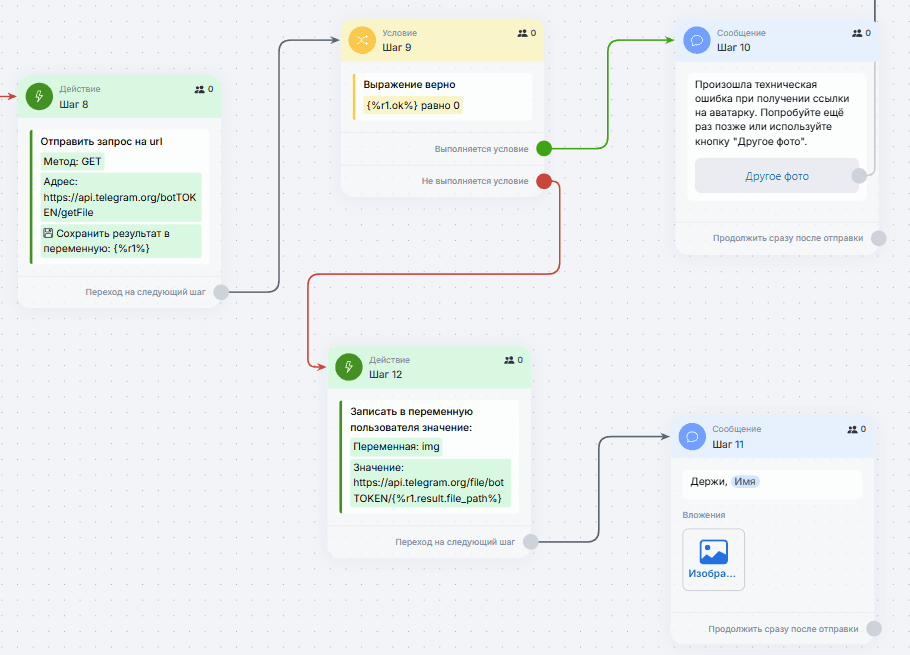
Task: Click the green lightning icon of Шаг 12
Action: point(349,367)
